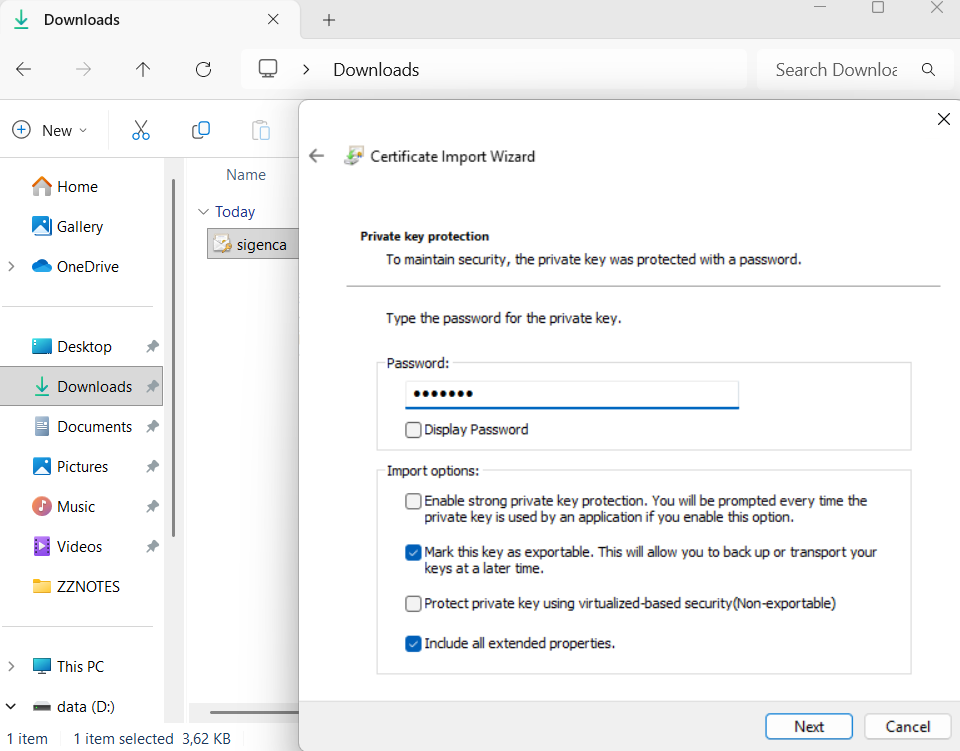This screenshot has height=751, width=960.
Task: Toggle Include all extended properties checkbox
Action: point(413,644)
